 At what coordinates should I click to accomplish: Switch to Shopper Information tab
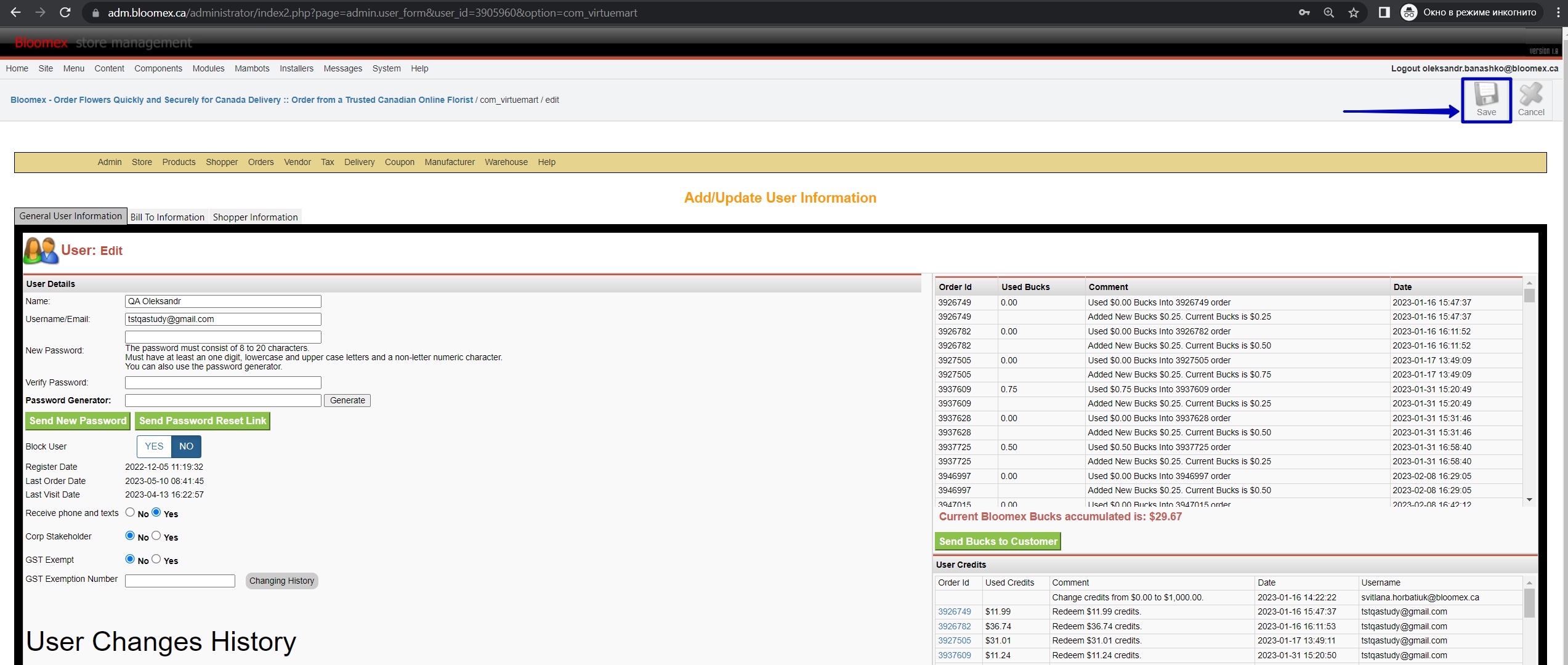(x=255, y=217)
